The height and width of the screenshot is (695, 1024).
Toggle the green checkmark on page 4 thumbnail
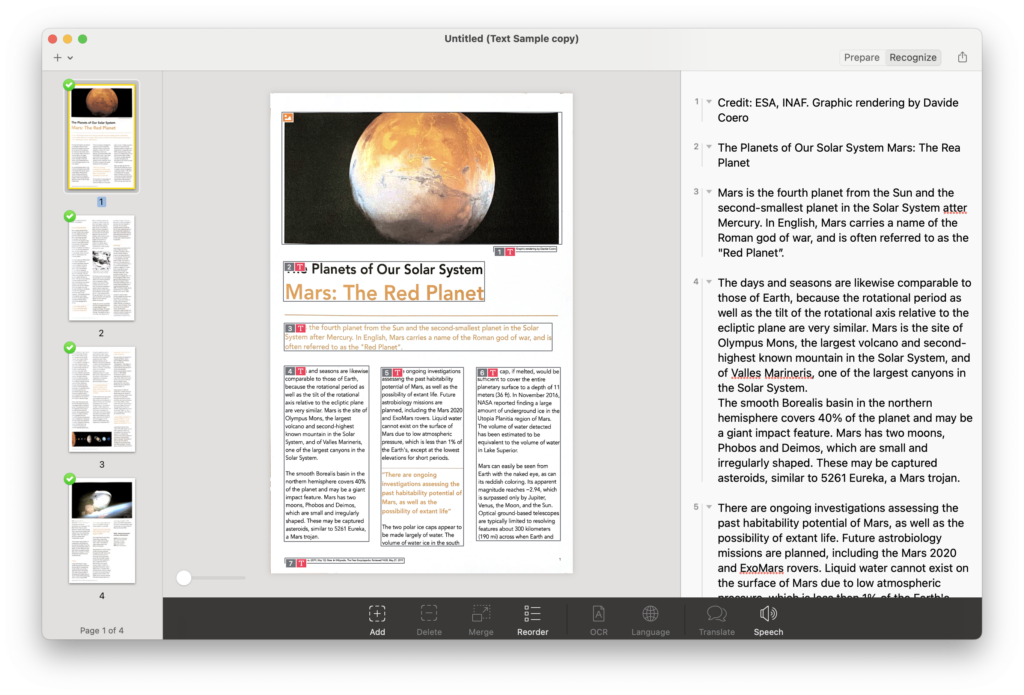[x=70, y=479]
